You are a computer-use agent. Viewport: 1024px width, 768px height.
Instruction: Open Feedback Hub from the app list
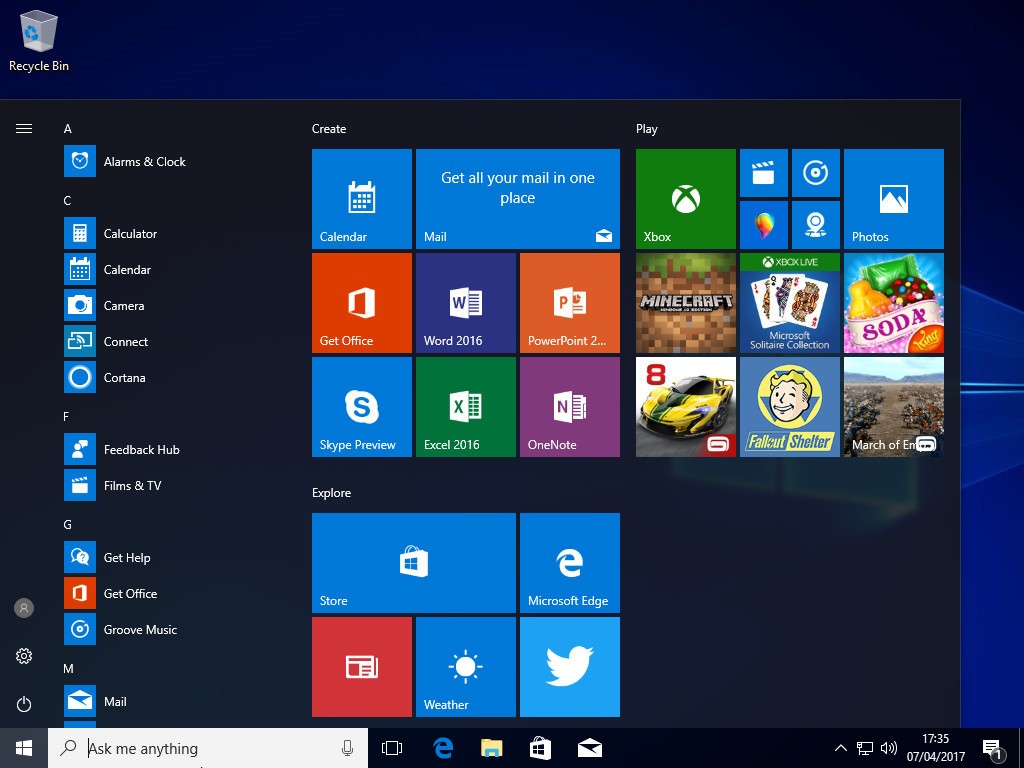[x=141, y=450]
